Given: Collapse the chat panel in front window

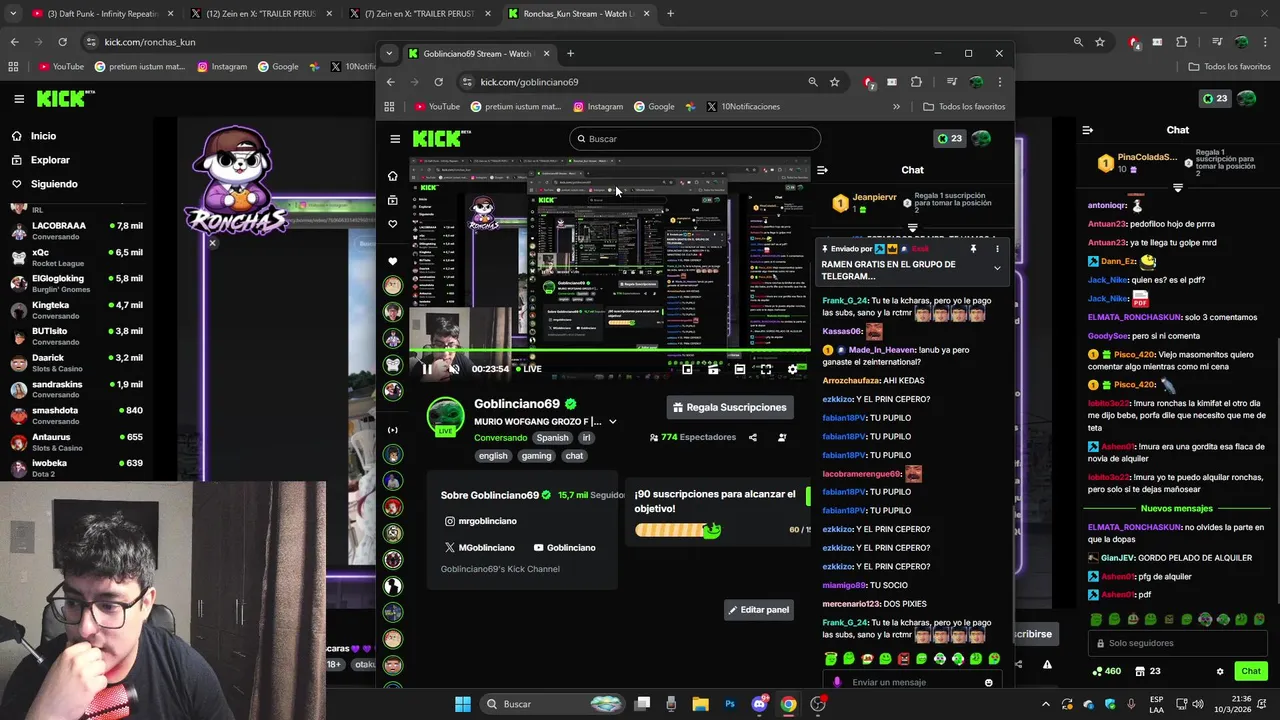Looking at the screenshot, I should (822, 170).
